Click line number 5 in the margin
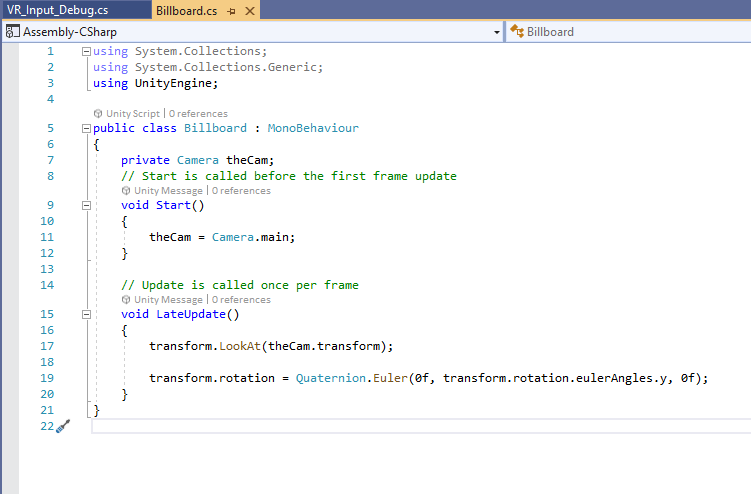The image size is (751, 494). [x=50, y=128]
